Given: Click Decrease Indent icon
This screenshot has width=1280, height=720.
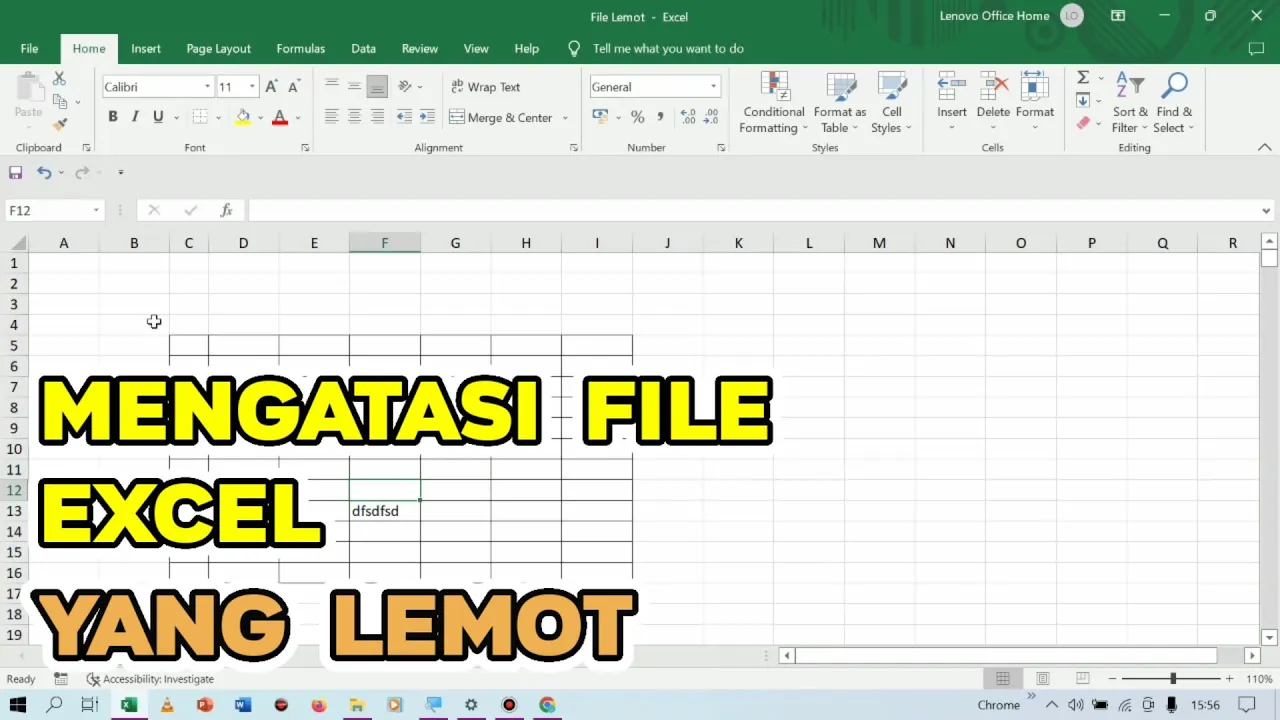Looking at the screenshot, I should pos(404,117).
